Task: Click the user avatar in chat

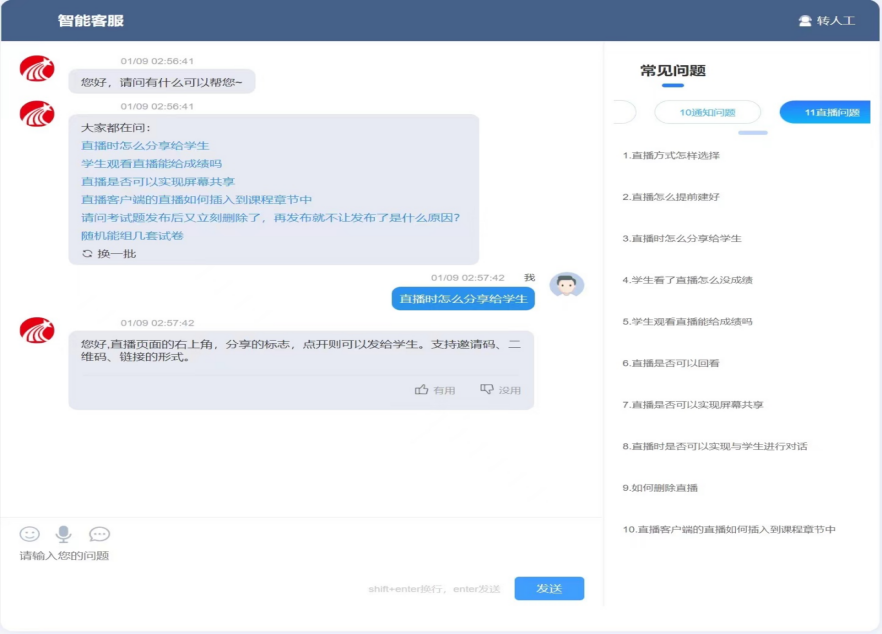Action: coord(567,286)
